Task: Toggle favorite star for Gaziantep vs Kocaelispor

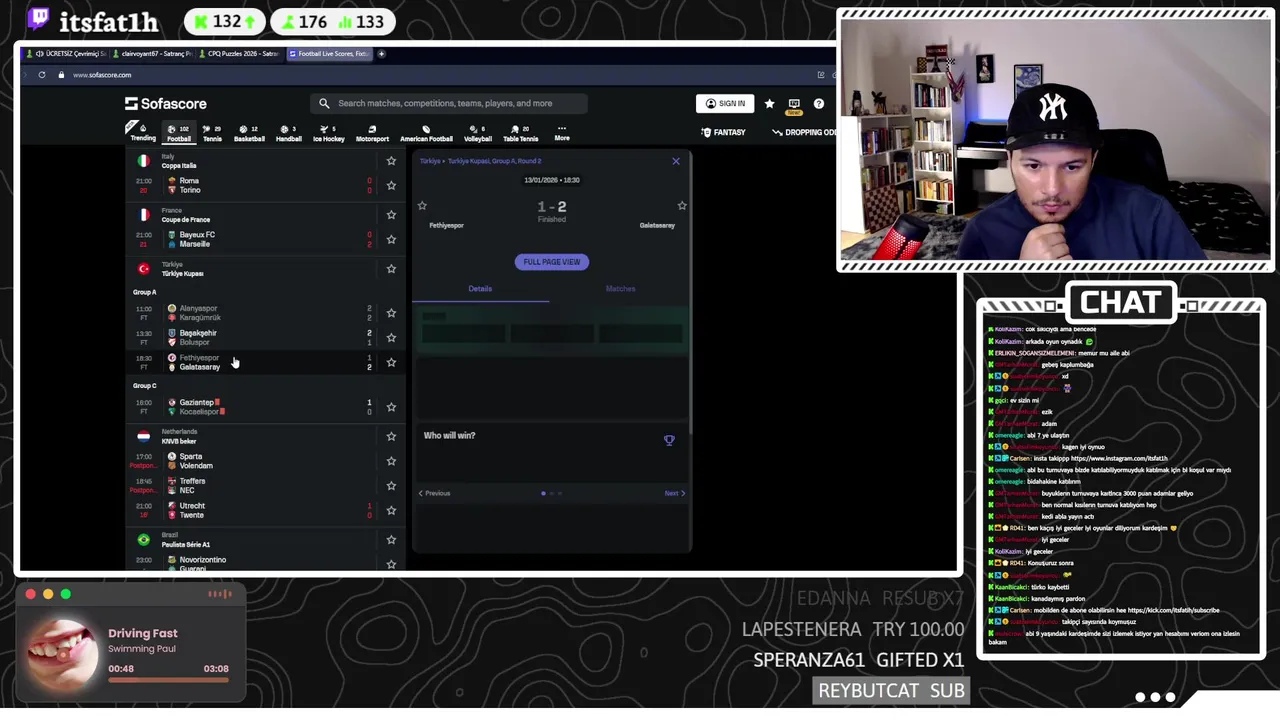Action: point(391,407)
